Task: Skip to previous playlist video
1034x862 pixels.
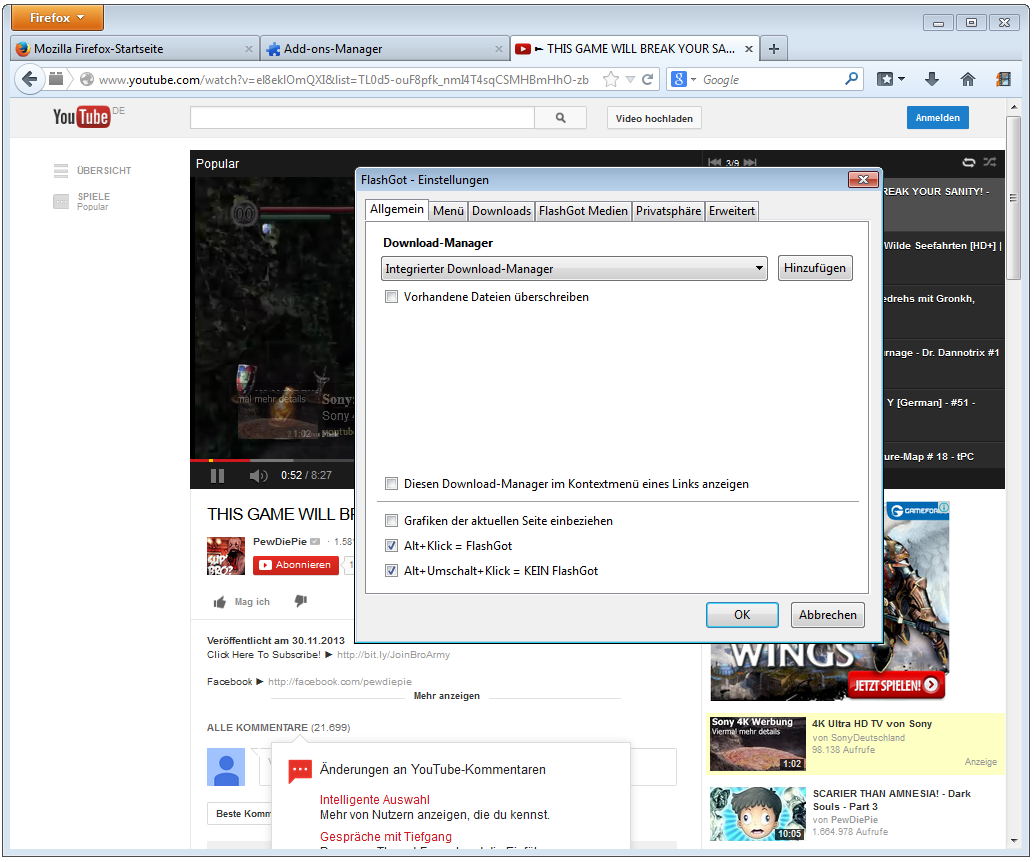Action: (x=714, y=162)
